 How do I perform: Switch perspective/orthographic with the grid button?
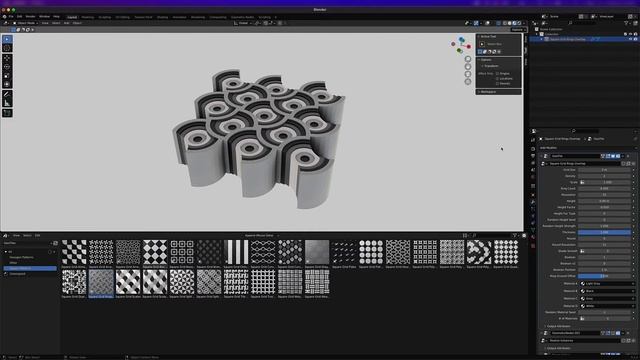468,81
